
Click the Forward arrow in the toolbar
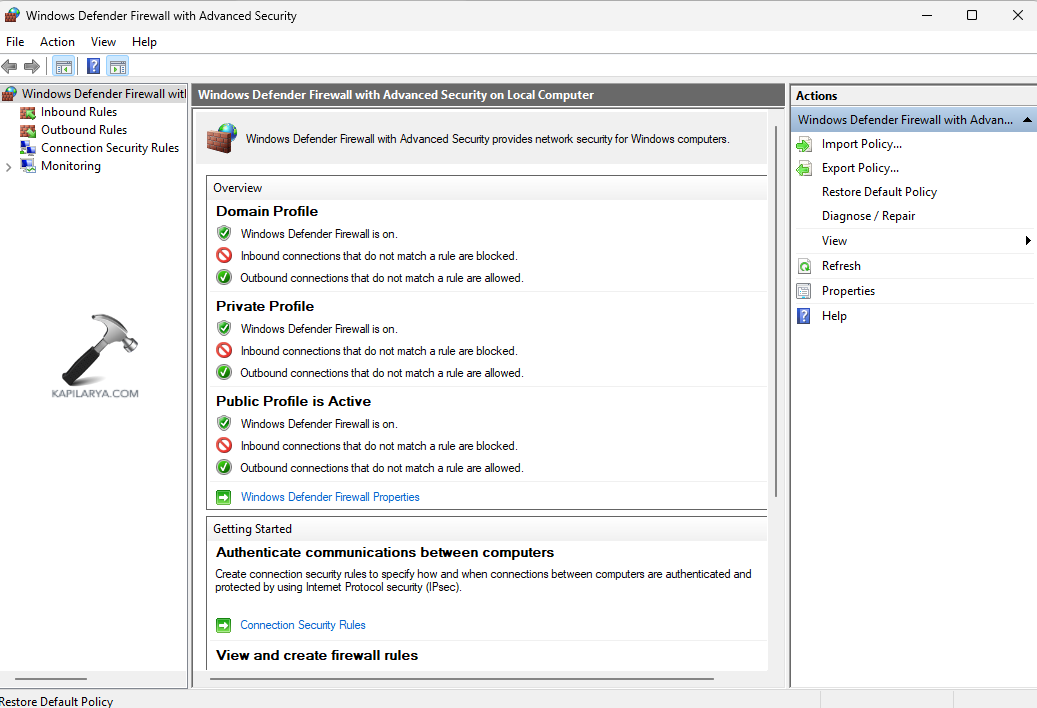[32, 67]
